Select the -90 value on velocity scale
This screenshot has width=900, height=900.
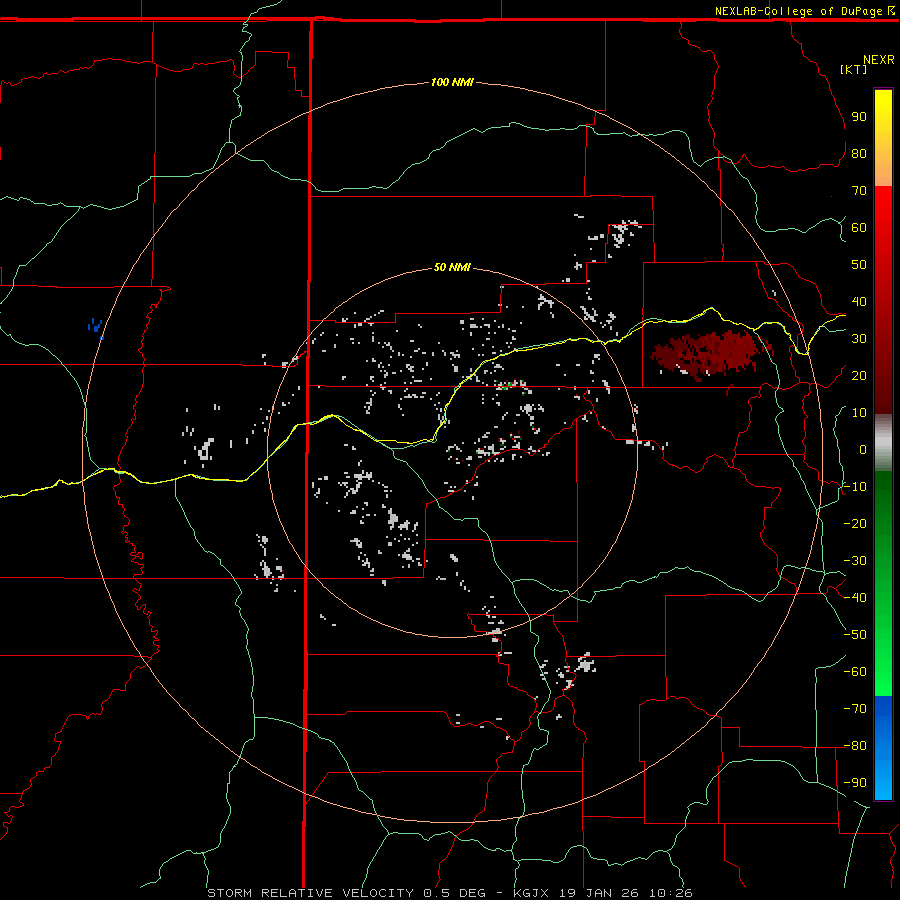pyautogui.click(x=855, y=783)
